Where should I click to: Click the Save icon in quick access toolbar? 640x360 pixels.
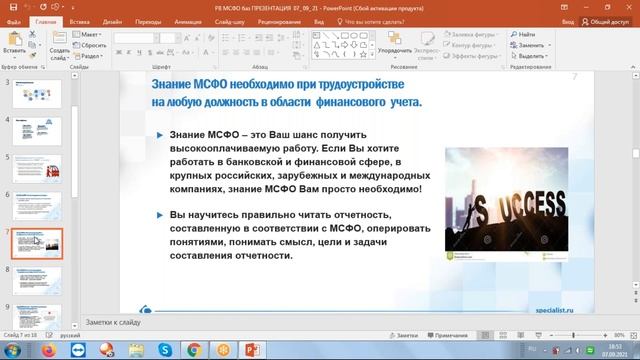pos(13,7)
